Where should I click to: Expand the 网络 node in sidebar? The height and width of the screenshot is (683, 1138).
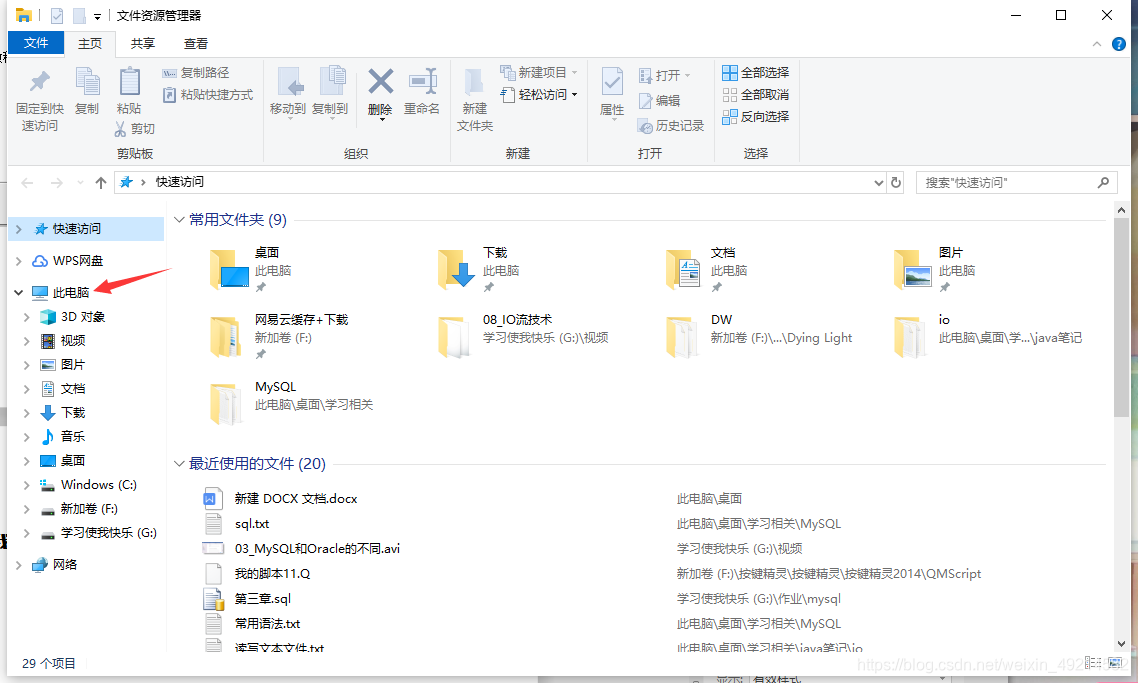18,564
